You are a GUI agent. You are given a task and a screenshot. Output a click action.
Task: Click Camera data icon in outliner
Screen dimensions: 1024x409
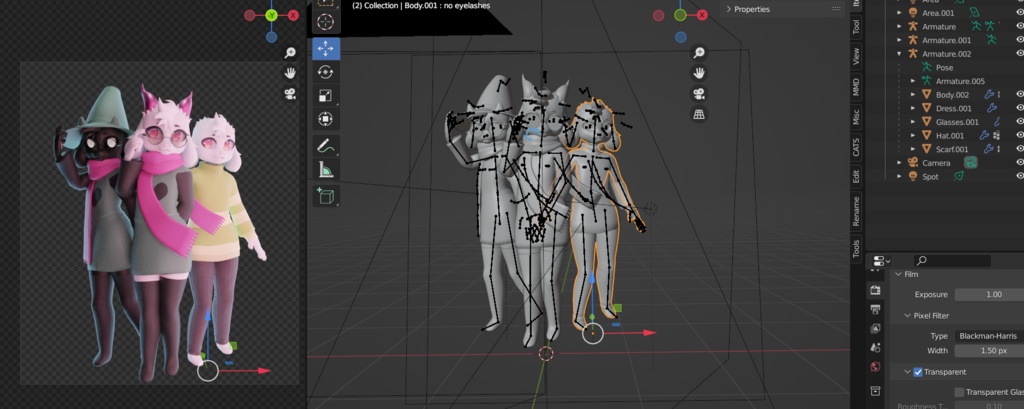click(x=970, y=163)
